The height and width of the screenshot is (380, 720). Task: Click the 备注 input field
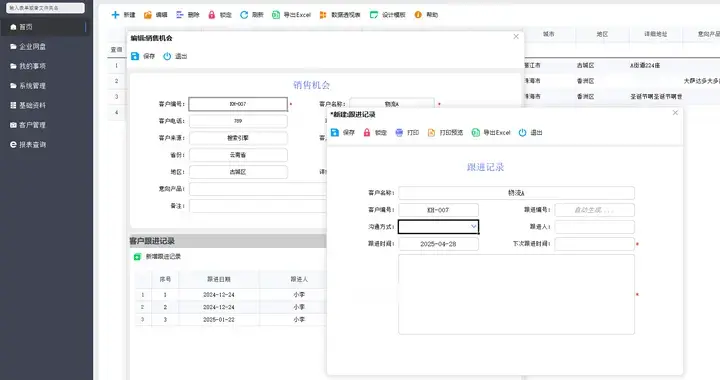258,206
